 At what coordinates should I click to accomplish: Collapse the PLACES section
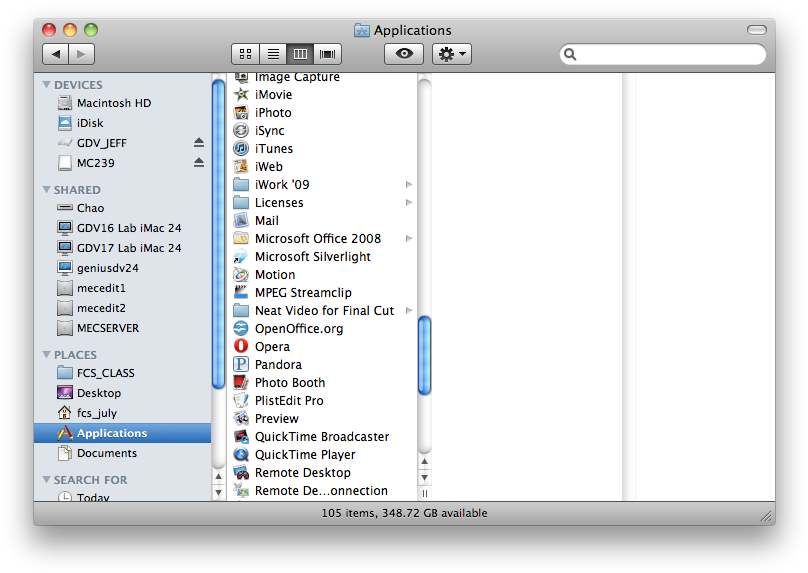(46, 355)
